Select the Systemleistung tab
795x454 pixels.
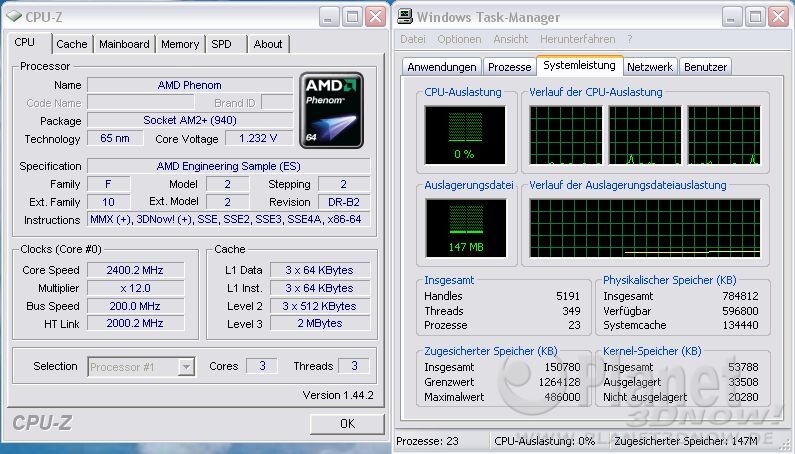point(580,65)
